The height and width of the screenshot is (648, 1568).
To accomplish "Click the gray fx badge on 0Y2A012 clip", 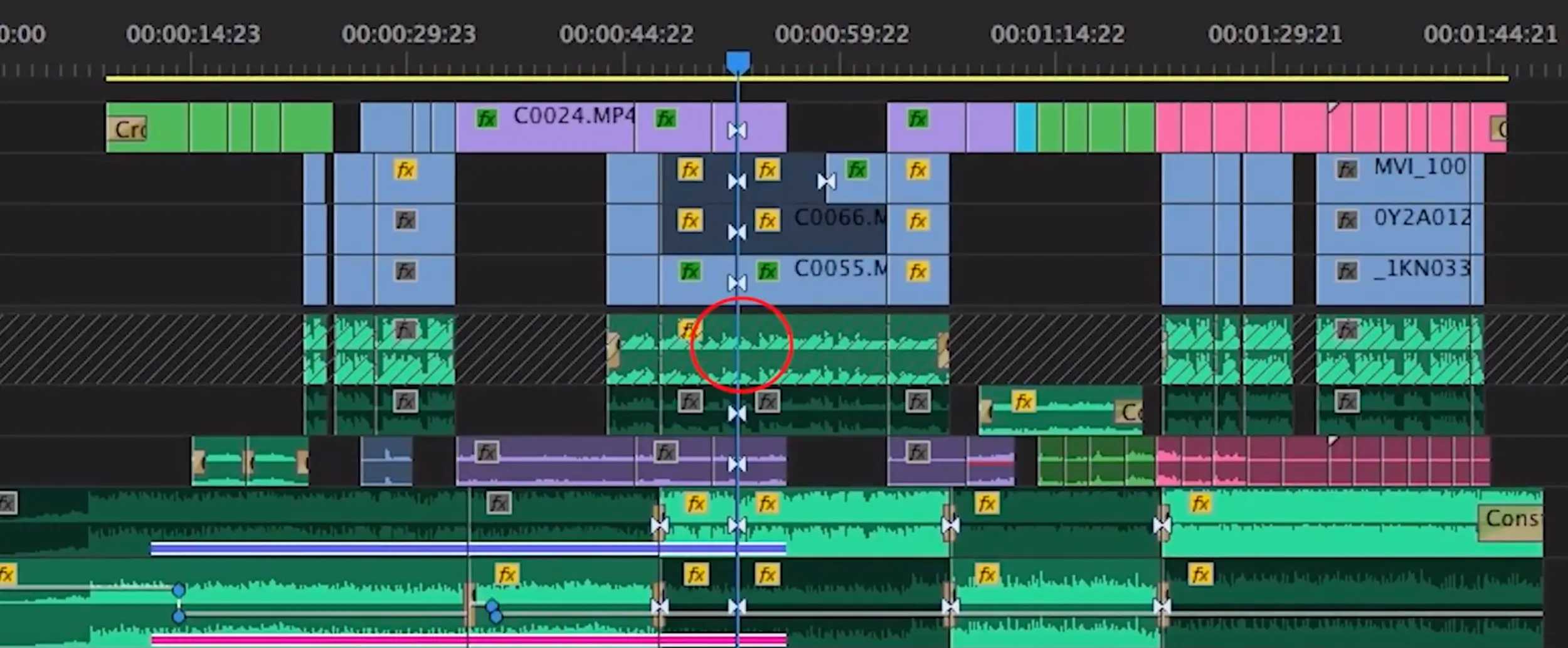I will click(x=1347, y=220).
